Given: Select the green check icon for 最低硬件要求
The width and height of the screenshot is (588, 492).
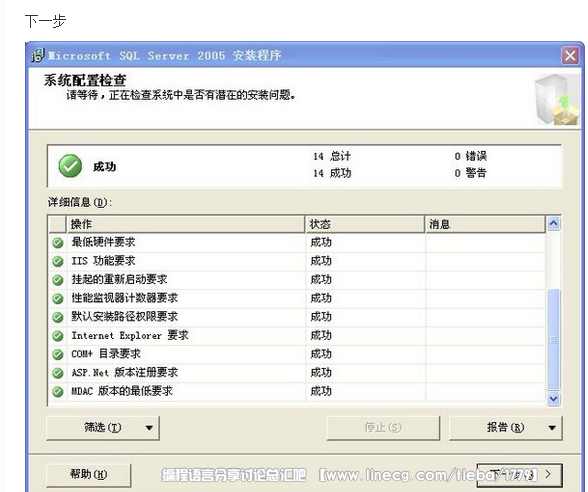Looking at the screenshot, I should pyautogui.click(x=58, y=243).
